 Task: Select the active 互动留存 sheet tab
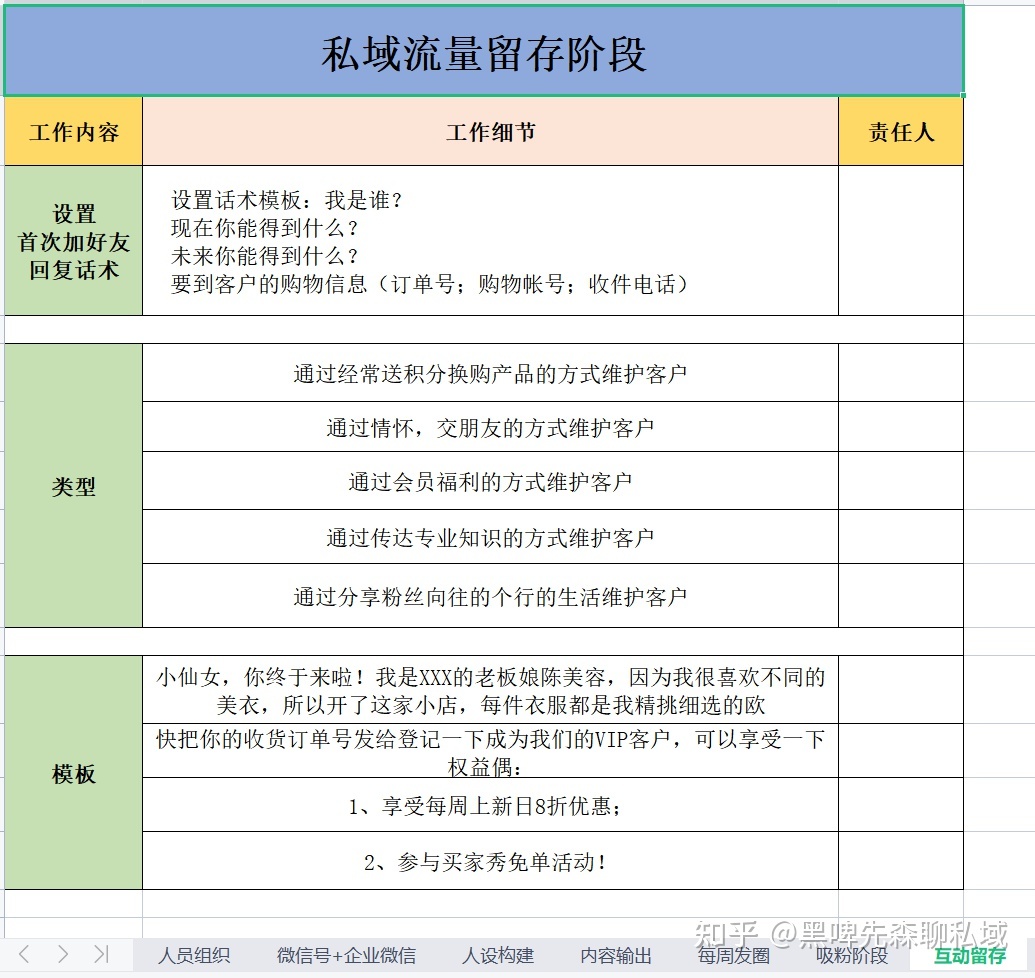point(970,955)
